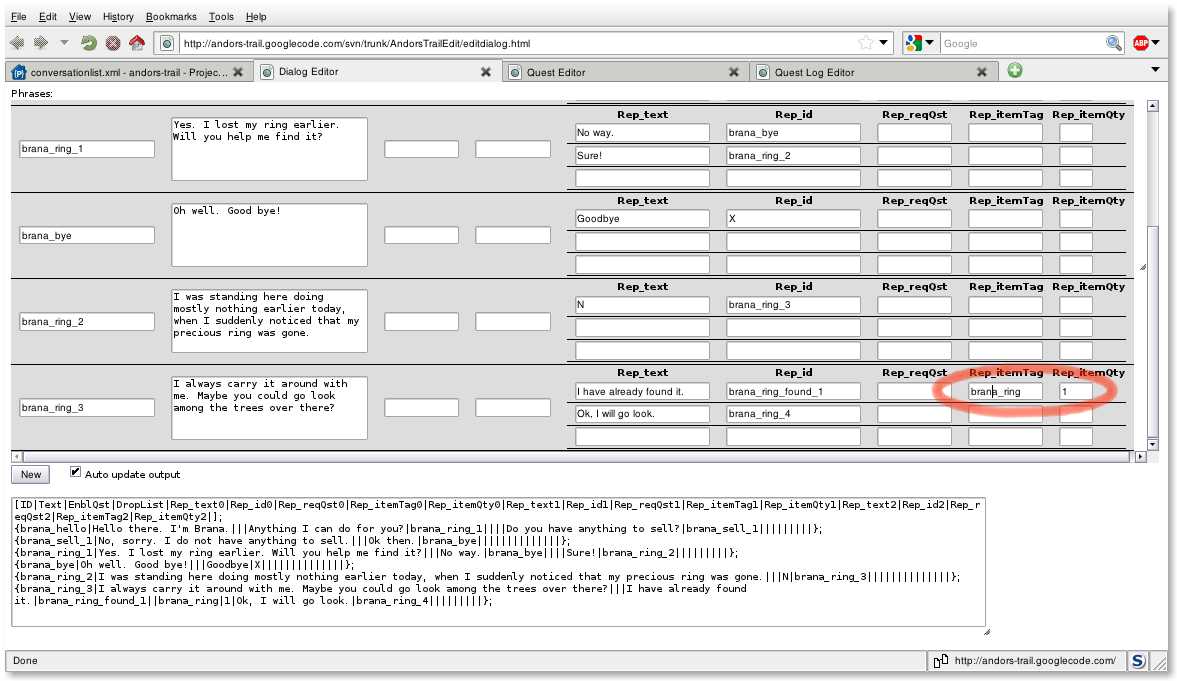Click the Adblock Plus ABP icon
Screen dimensions: 1177x681
coord(1141,43)
